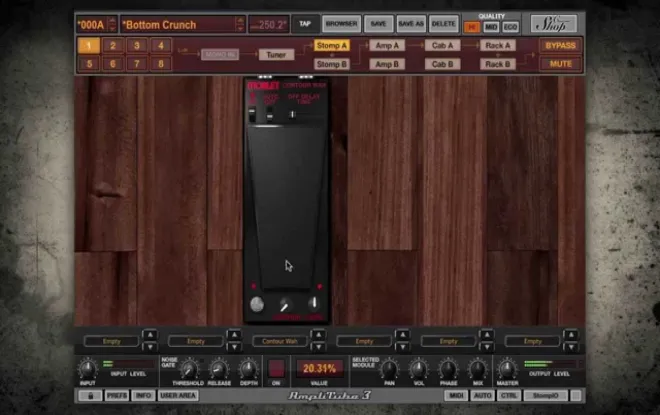Click the wah pedal treadle

click(286, 206)
